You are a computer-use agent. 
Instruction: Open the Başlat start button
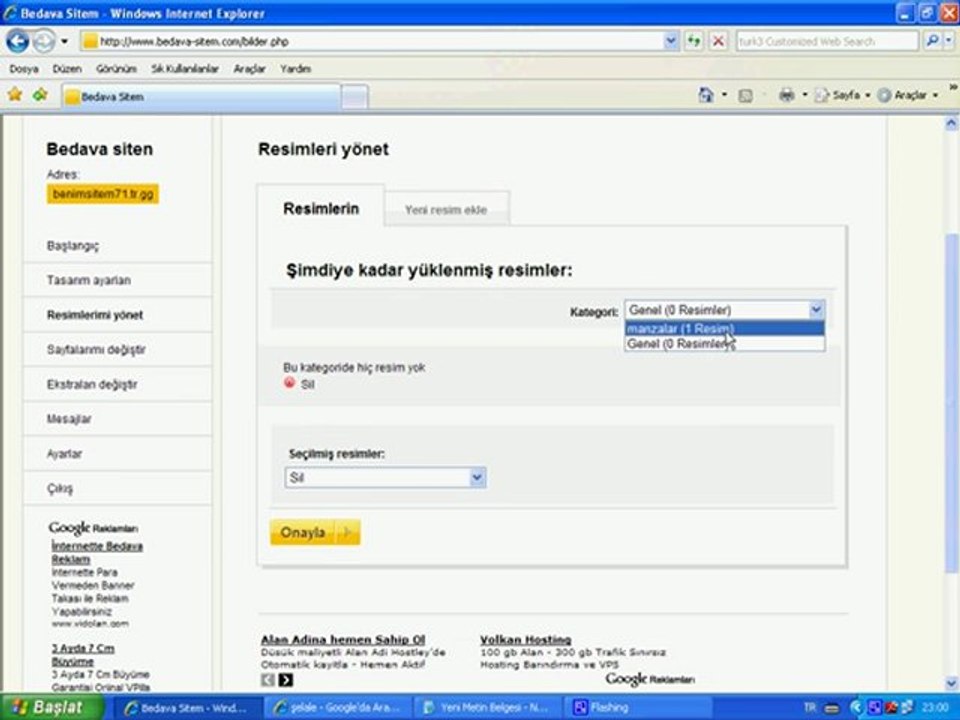52,707
